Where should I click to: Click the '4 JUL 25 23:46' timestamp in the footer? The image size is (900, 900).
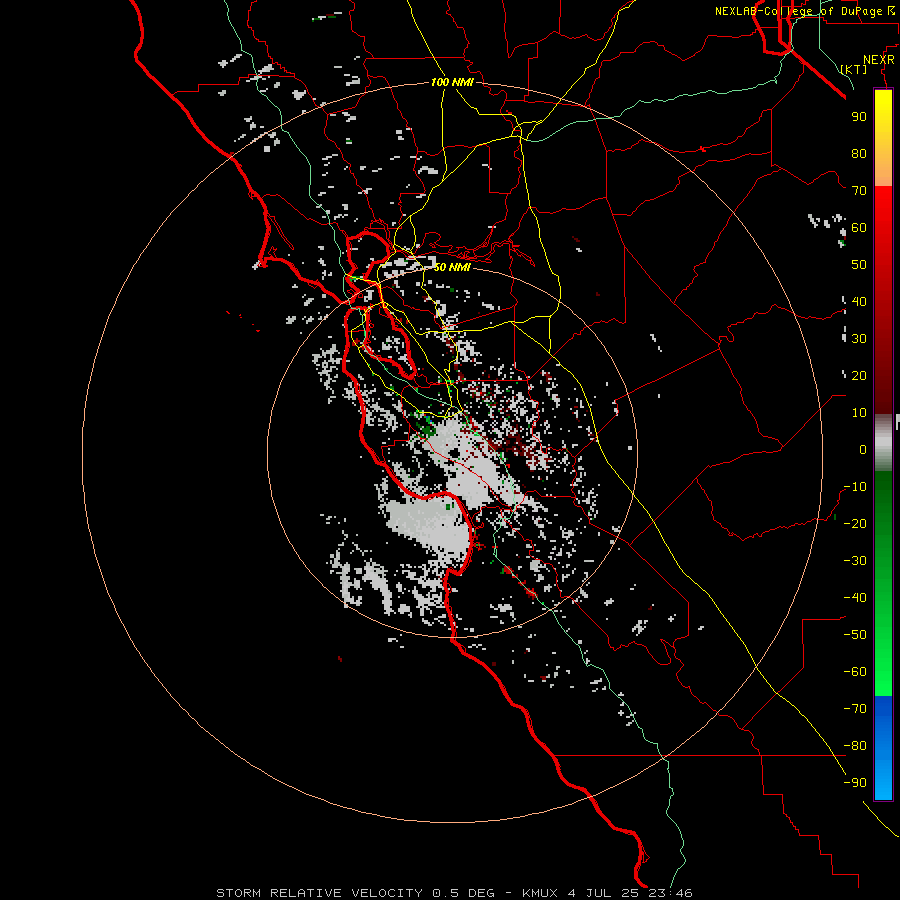coord(630,893)
